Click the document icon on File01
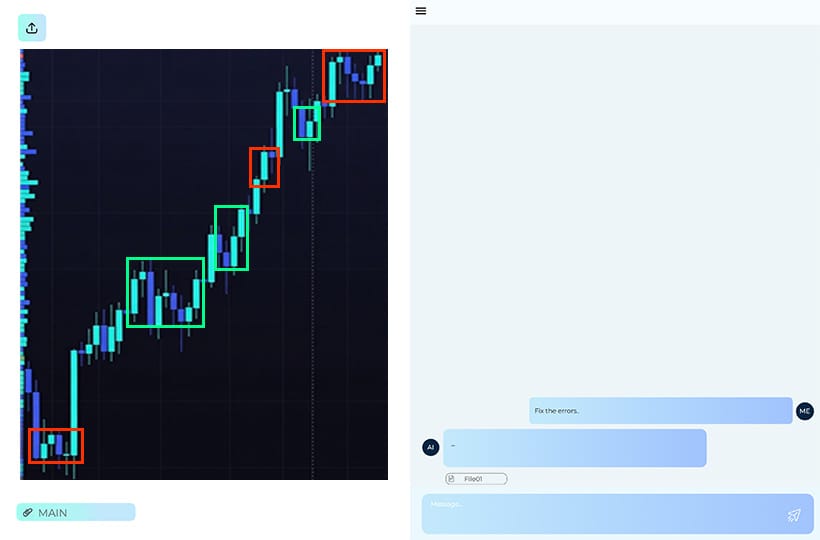820x540 pixels. pyautogui.click(x=452, y=479)
